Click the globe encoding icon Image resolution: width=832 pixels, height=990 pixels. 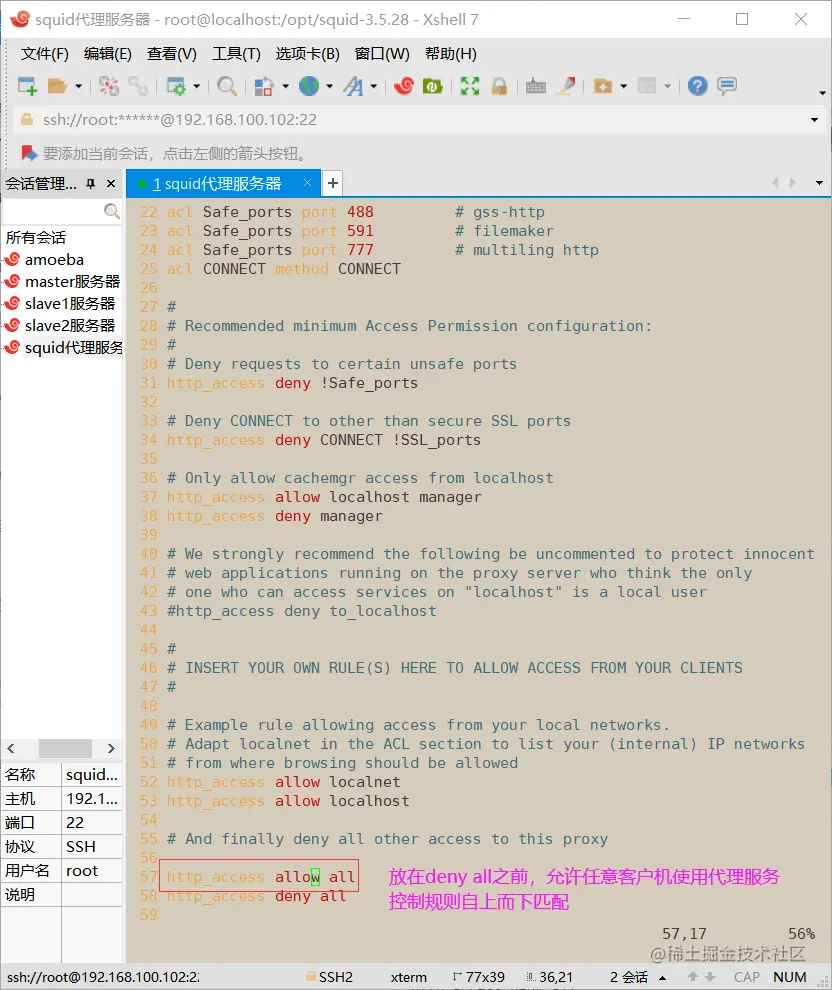pos(309,86)
